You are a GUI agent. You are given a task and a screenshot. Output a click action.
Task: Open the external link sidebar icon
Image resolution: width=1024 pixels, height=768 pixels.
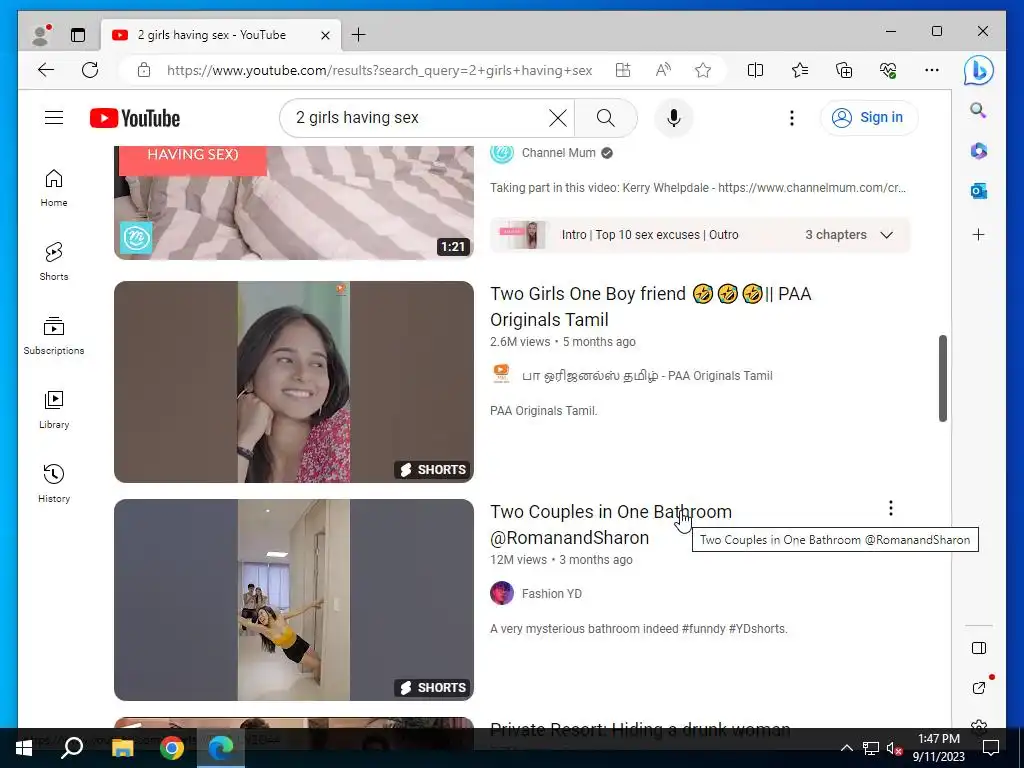coord(979,687)
